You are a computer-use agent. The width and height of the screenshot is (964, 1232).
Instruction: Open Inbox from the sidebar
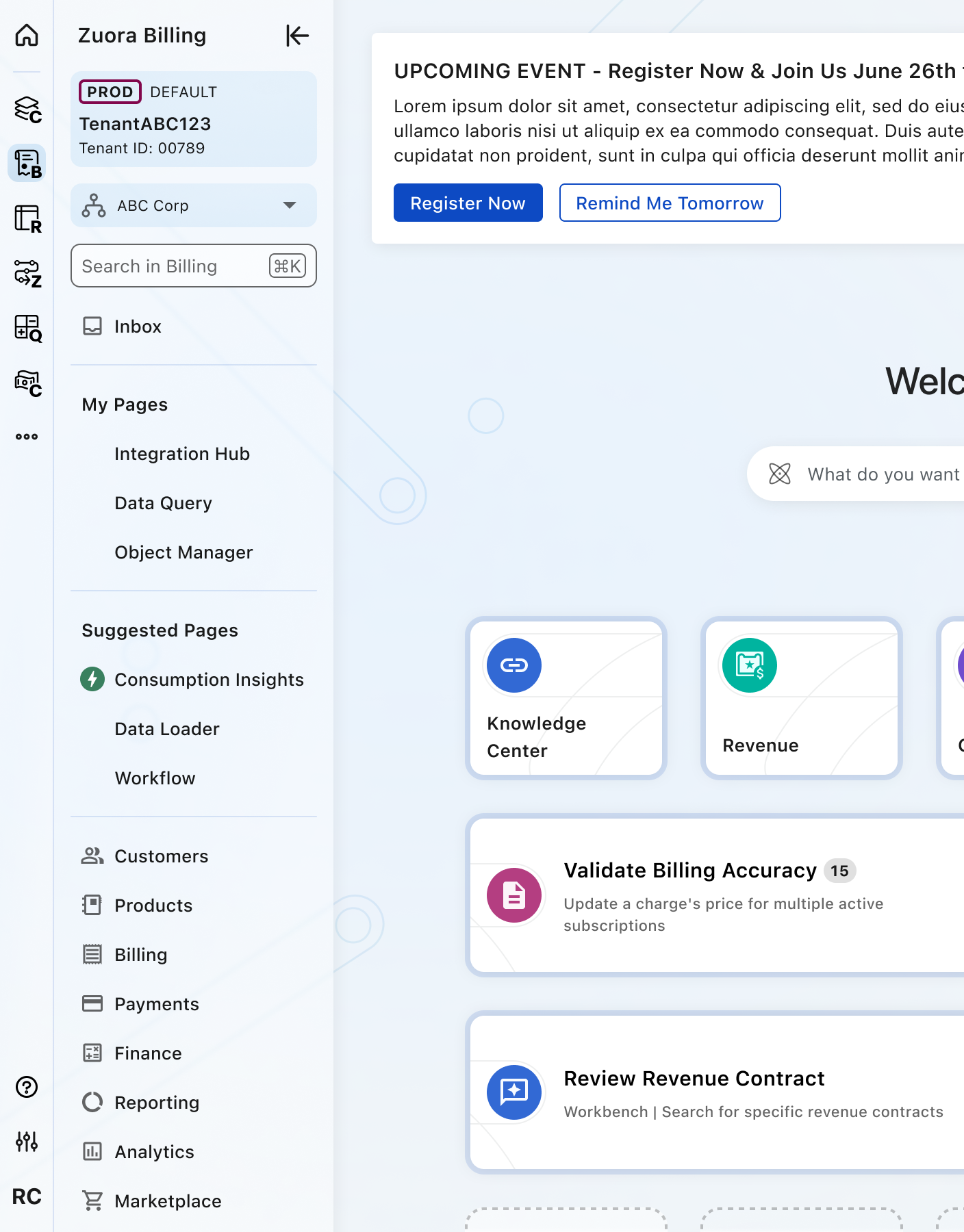pos(138,326)
